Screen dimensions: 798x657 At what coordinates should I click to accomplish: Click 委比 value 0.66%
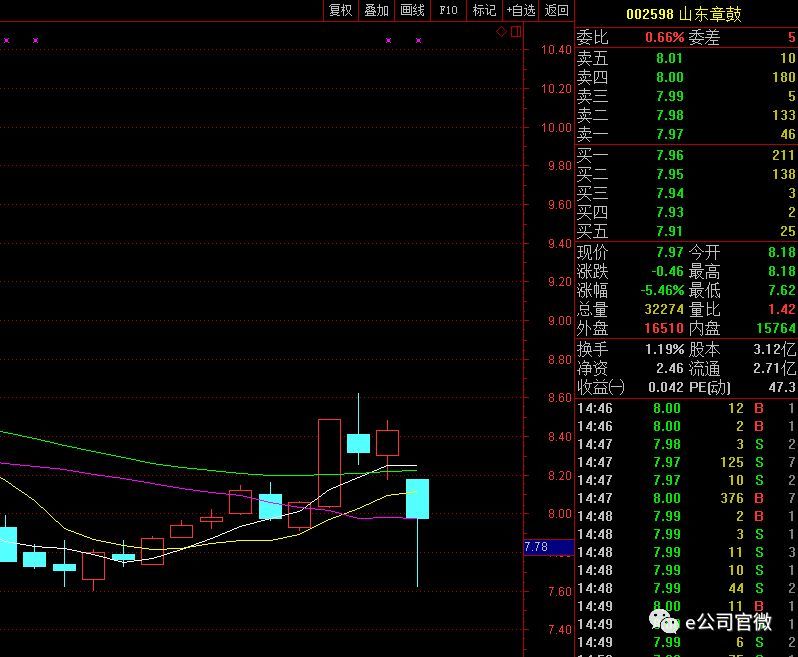pos(665,37)
